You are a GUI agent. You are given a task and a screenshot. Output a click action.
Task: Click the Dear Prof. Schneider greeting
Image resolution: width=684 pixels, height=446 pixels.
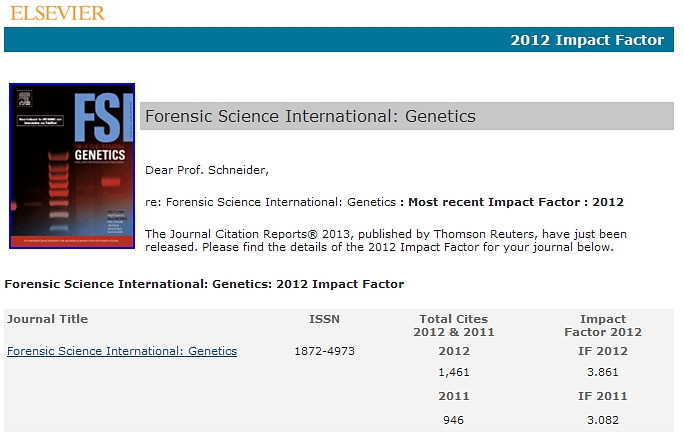(x=207, y=170)
